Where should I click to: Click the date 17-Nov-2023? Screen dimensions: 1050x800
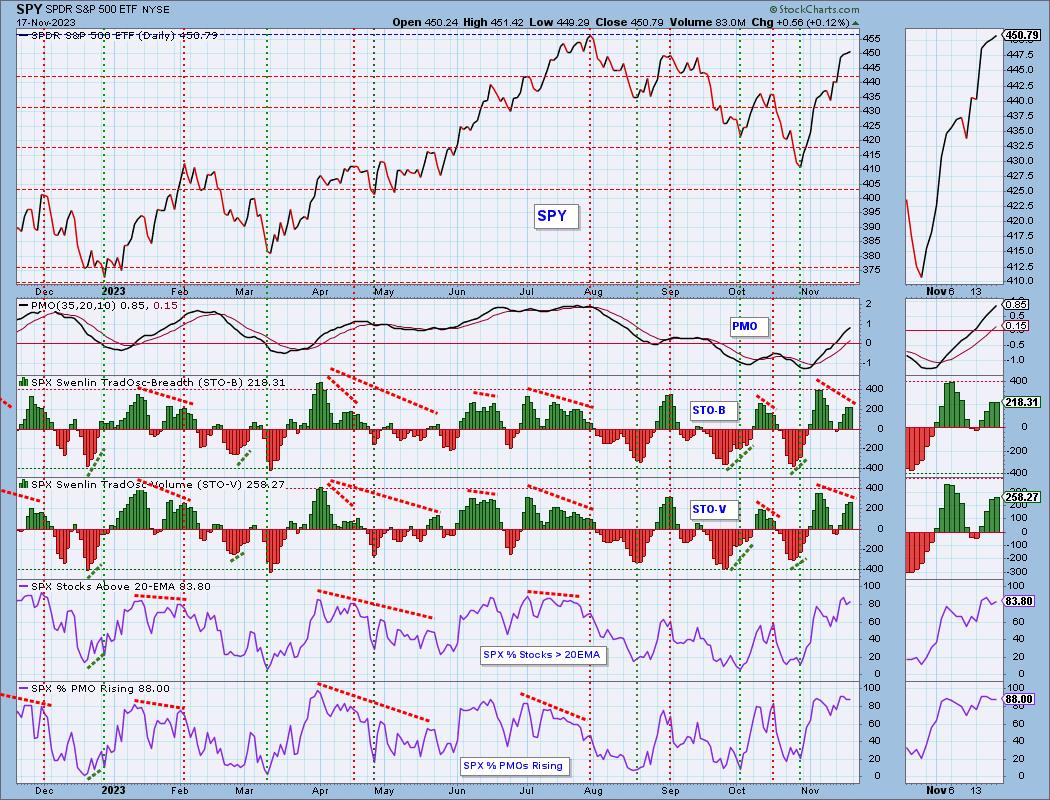coord(44,22)
